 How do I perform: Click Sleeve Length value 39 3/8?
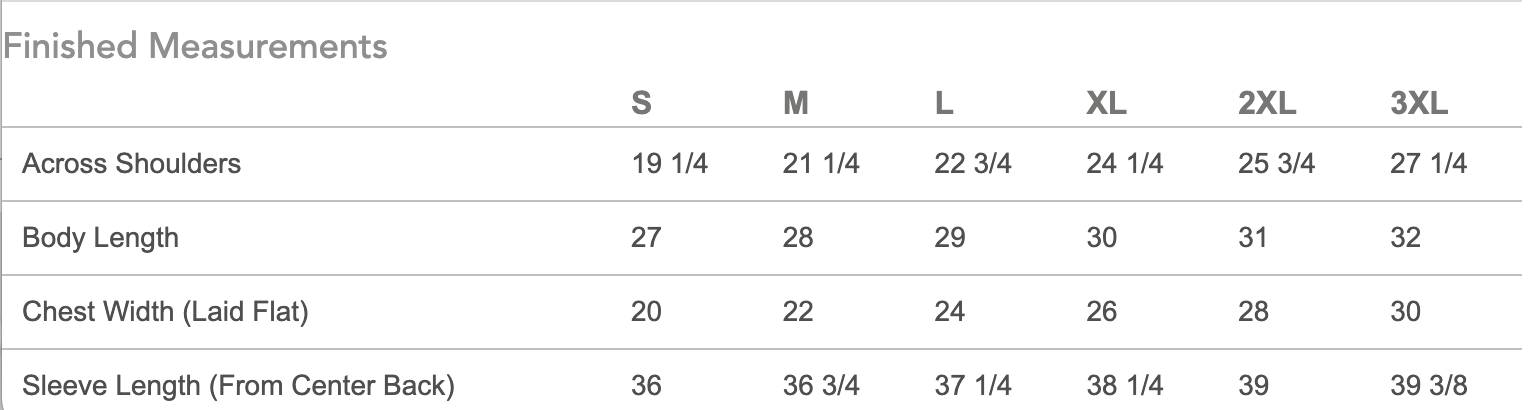[1429, 385]
